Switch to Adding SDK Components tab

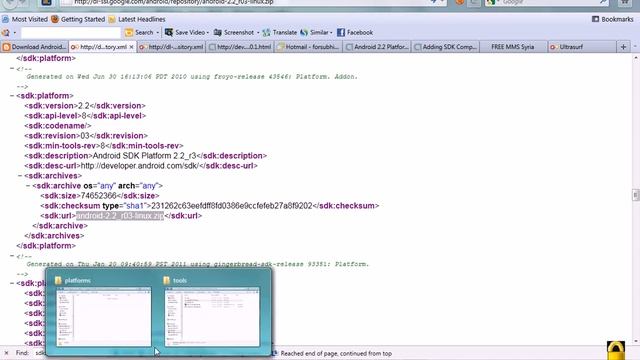pos(446,47)
